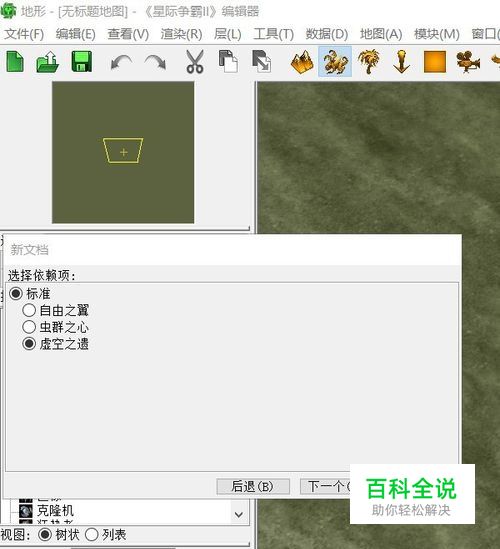Select the Cameras layer camera icon
The image size is (500, 549).
pos(468,62)
